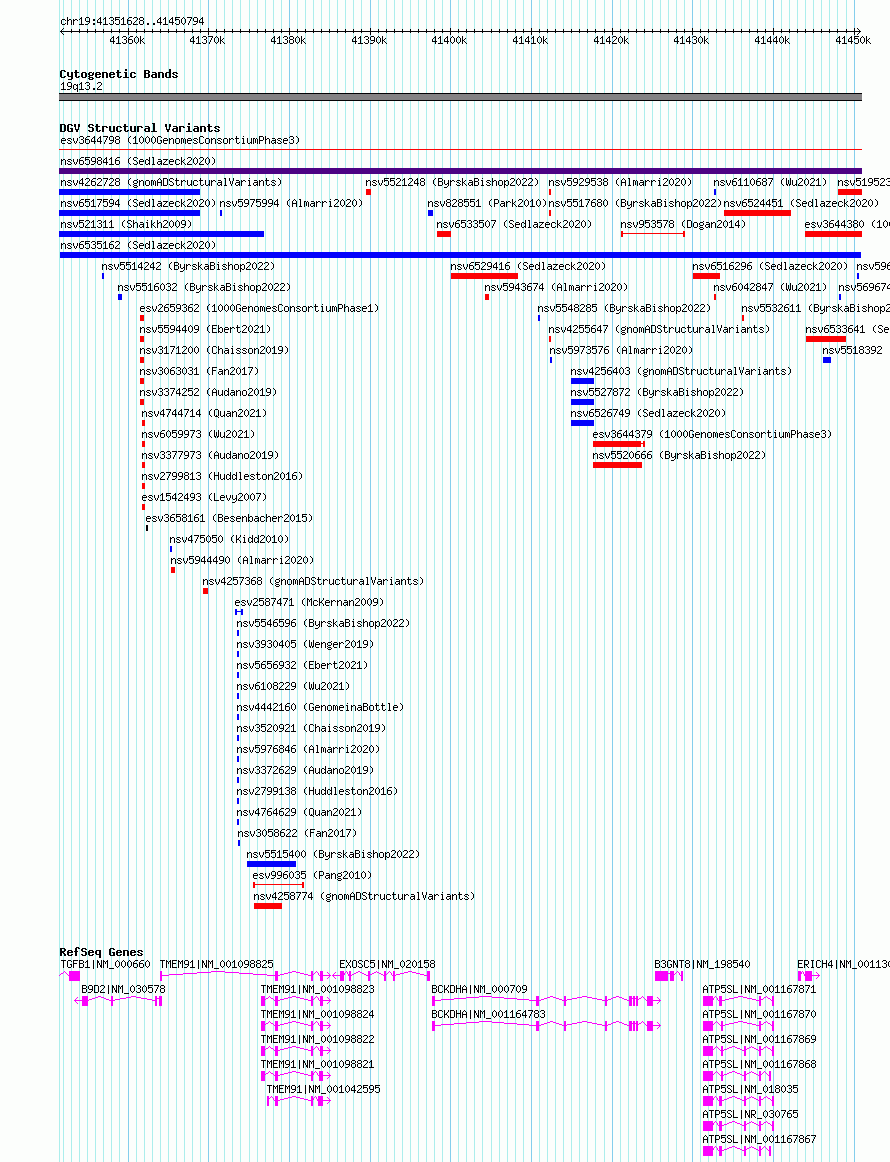Viewport: 890px width, 1162px height.
Task: Select nsv5527872 ByrskaBishop2022 label
Action: point(657,392)
